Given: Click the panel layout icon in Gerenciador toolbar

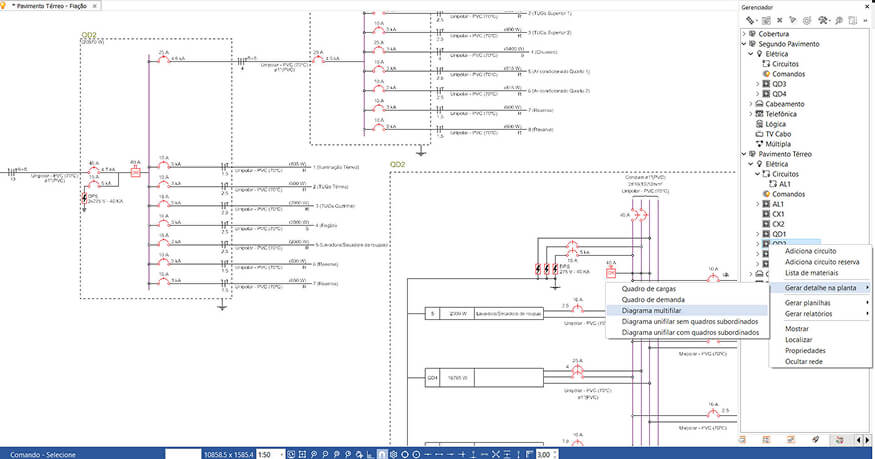Looking at the screenshot, I should pos(852,21).
